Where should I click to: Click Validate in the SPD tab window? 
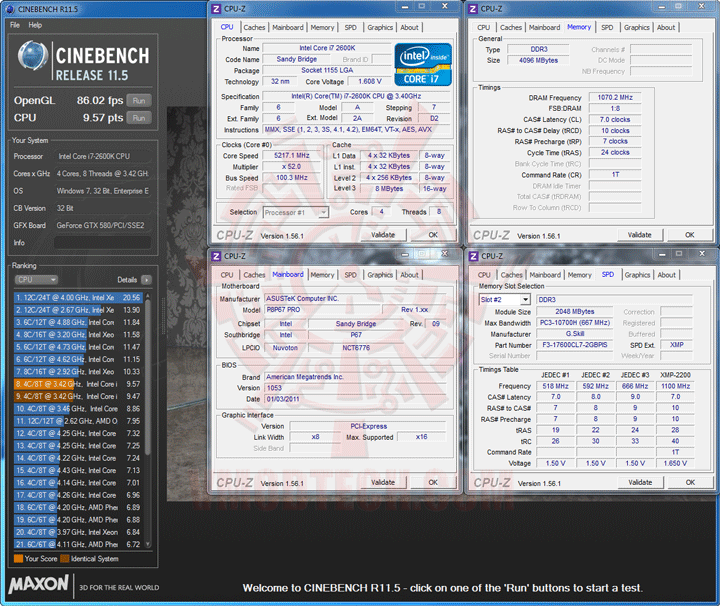click(640, 482)
